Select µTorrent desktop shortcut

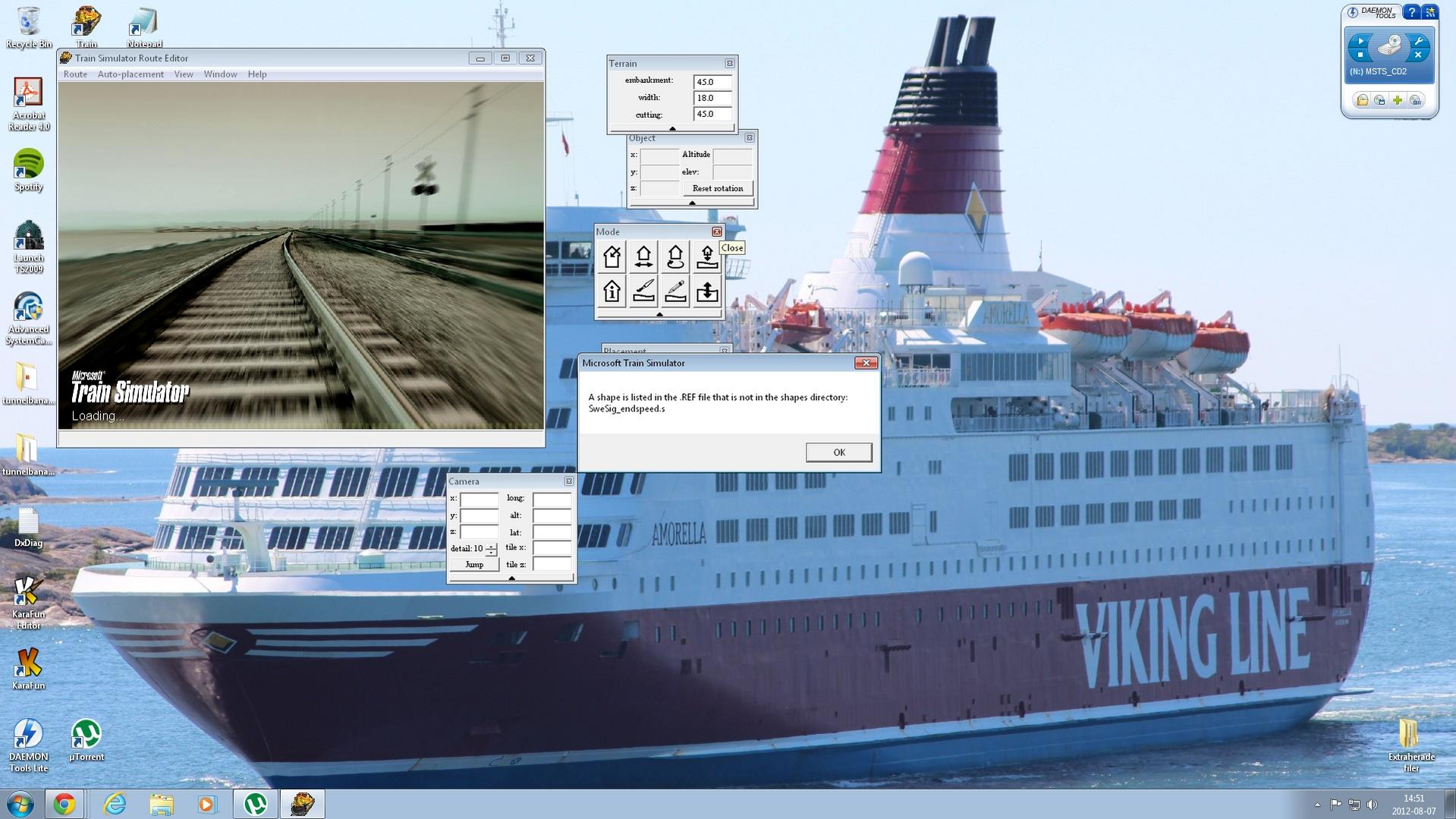[86, 740]
